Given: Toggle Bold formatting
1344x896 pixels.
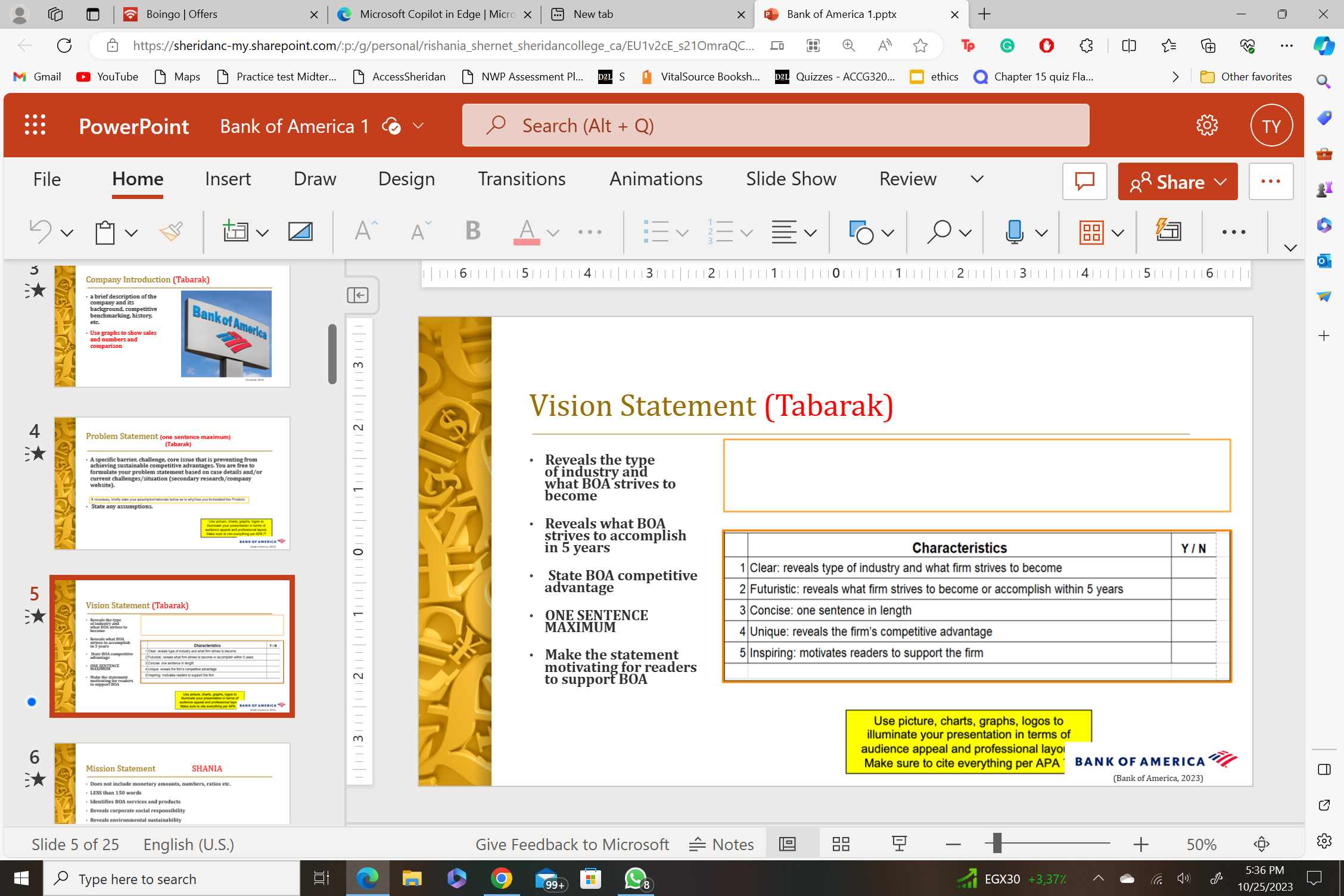Looking at the screenshot, I should 473,231.
